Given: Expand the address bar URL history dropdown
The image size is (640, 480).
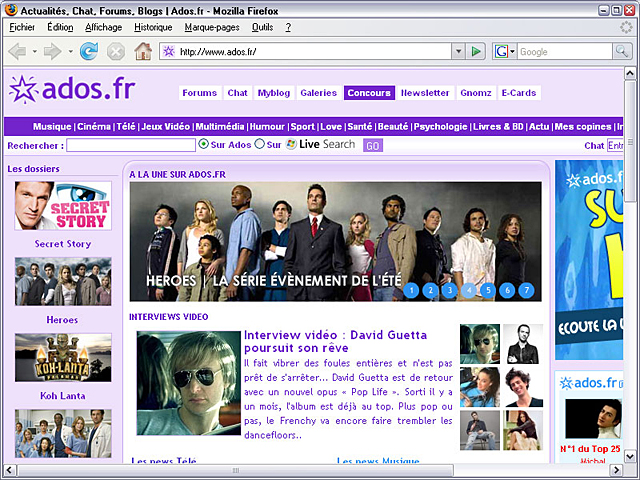Looking at the screenshot, I should 458,51.
